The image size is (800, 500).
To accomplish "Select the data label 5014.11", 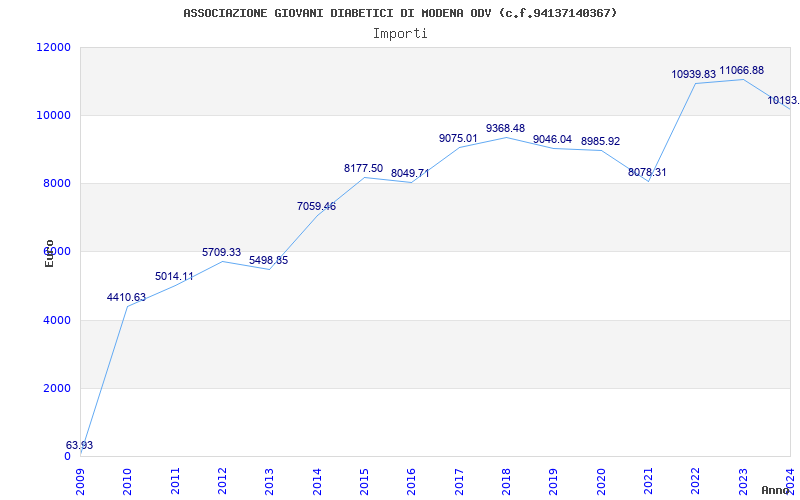I will [x=174, y=277].
